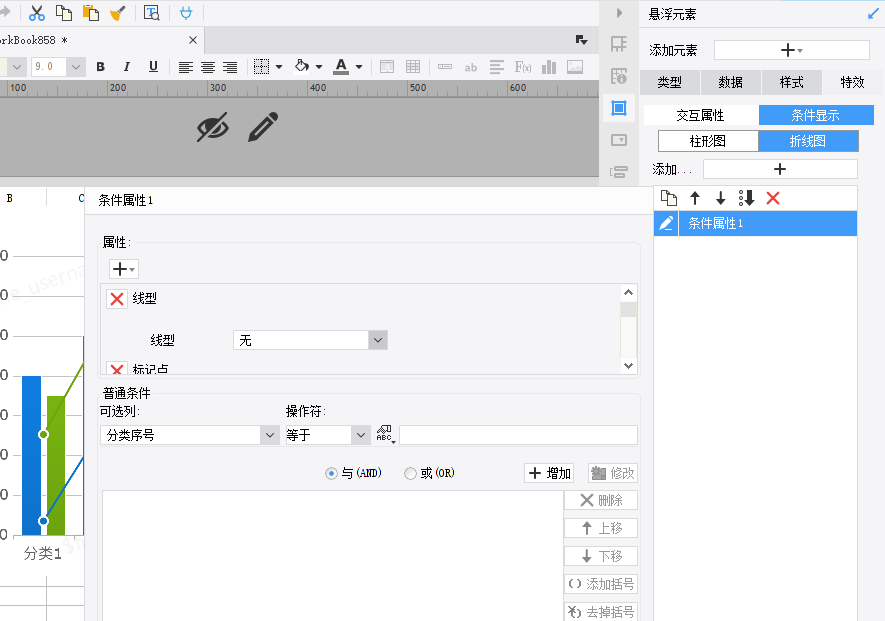Click the condition value input field
The width and height of the screenshot is (885, 621).
[518, 435]
